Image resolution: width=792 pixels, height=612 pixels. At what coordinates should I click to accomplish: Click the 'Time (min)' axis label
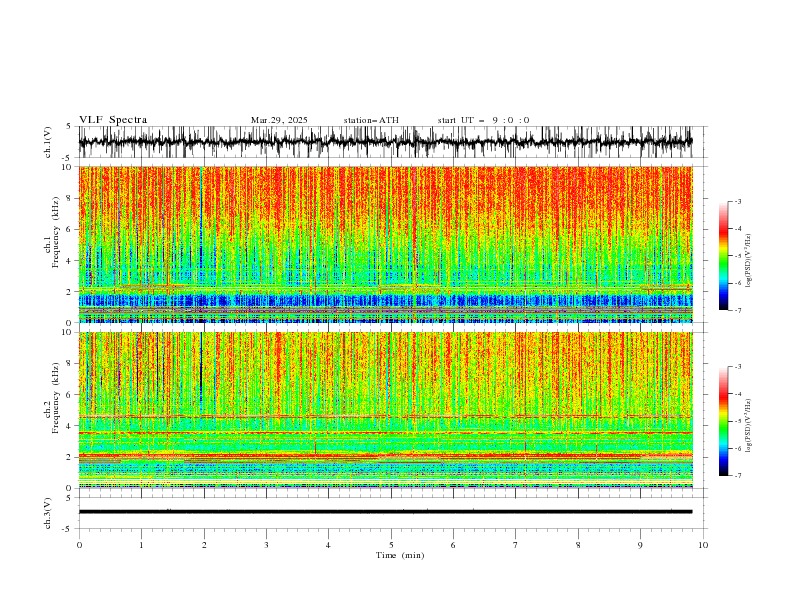[400, 555]
